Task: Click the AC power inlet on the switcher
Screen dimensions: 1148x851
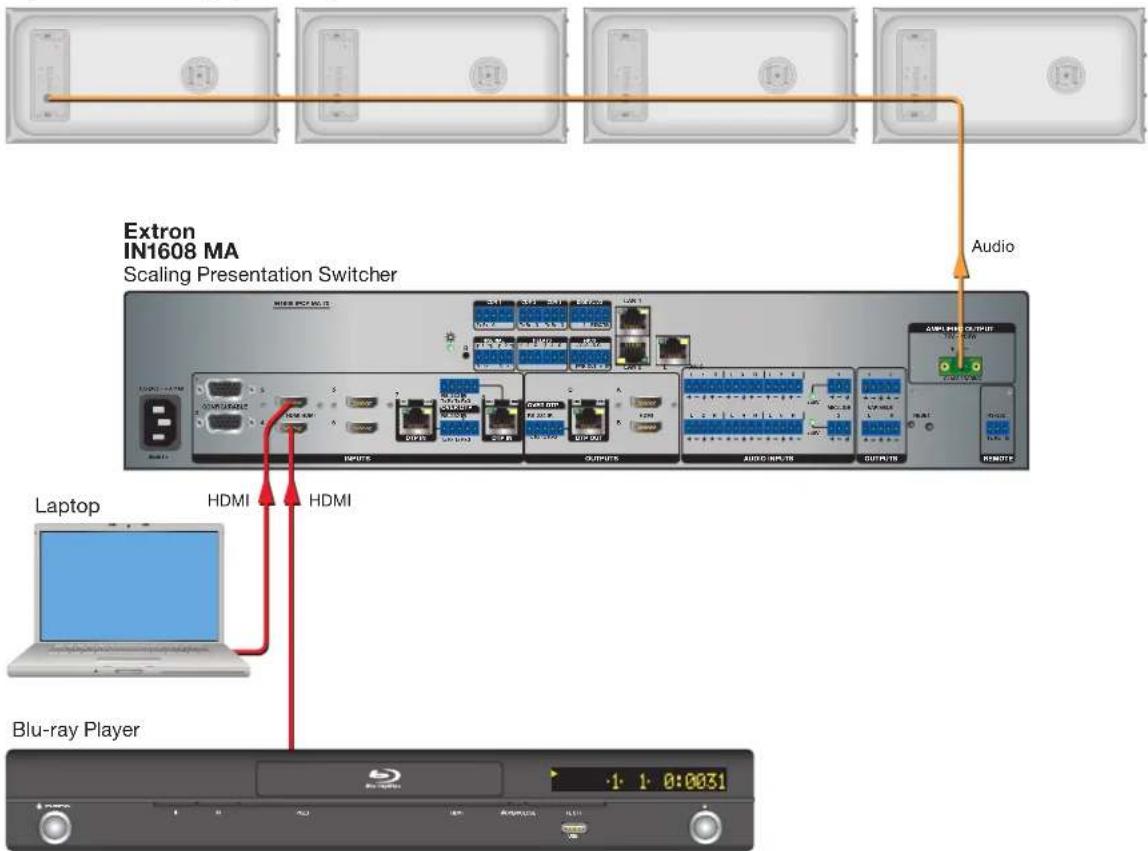Action: tap(160, 423)
